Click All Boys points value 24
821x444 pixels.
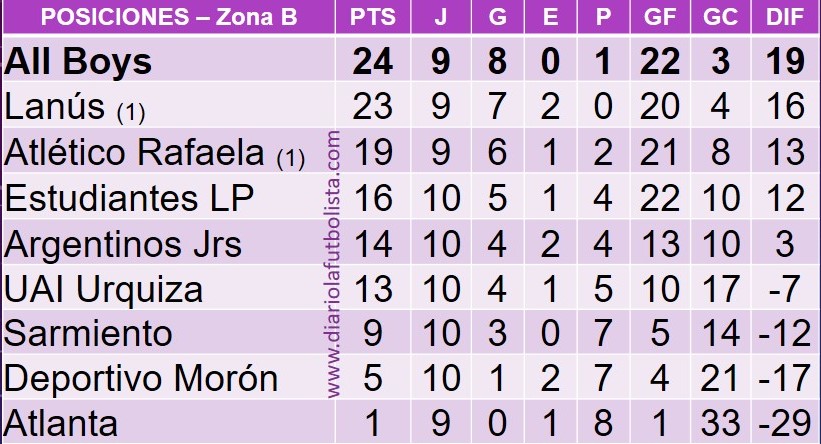(x=372, y=61)
